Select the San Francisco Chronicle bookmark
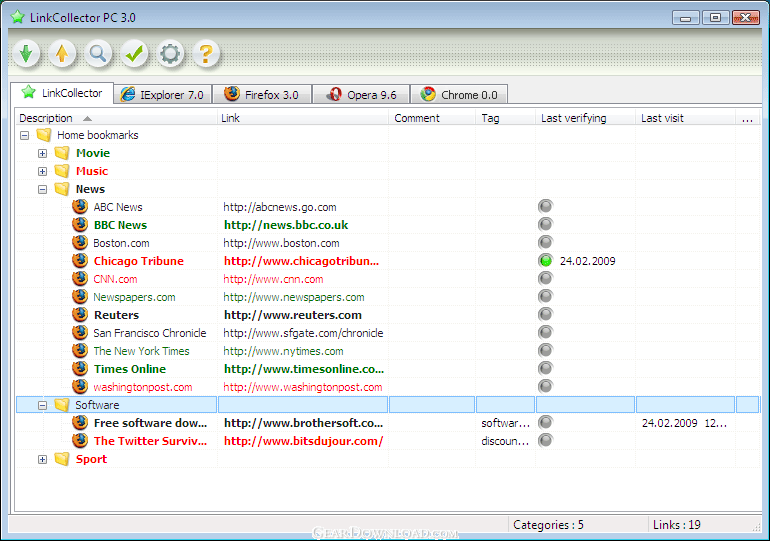Viewport: 770px width, 541px height. 150,333
